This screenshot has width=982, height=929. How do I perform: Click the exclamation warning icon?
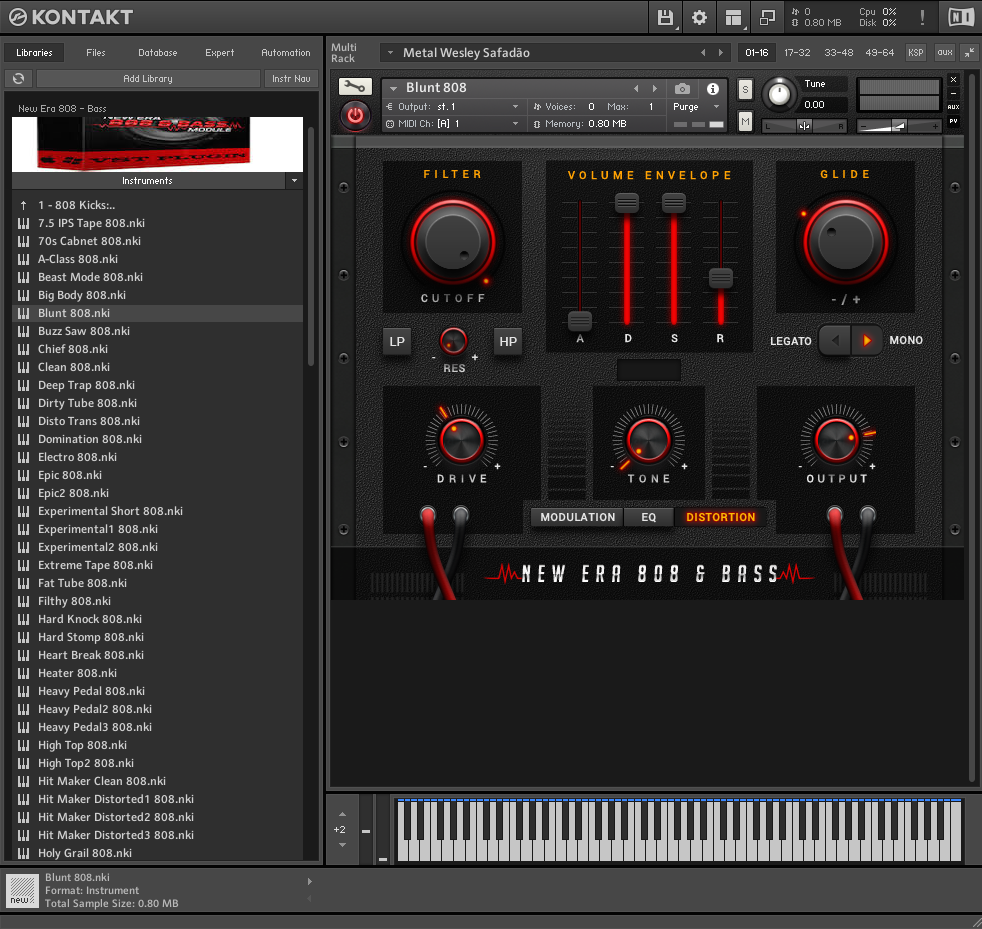point(922,17)
